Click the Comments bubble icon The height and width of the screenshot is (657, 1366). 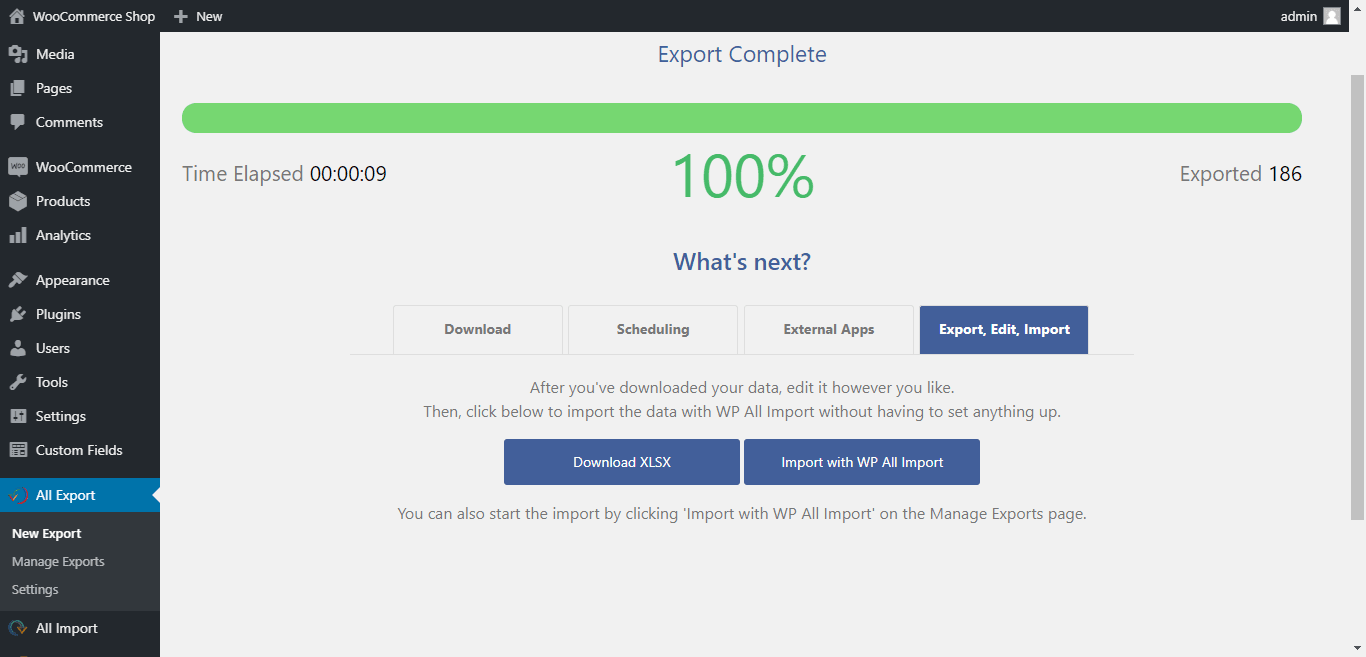[18, 122]
